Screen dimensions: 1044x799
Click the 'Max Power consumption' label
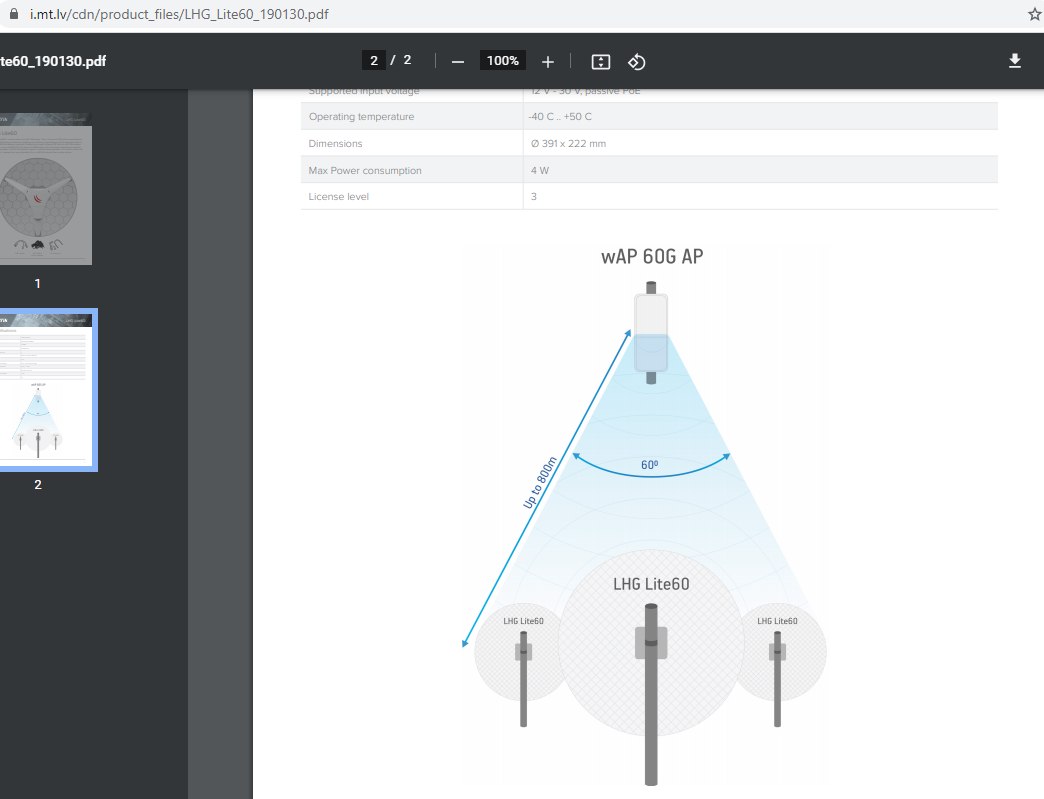(365, 170)
